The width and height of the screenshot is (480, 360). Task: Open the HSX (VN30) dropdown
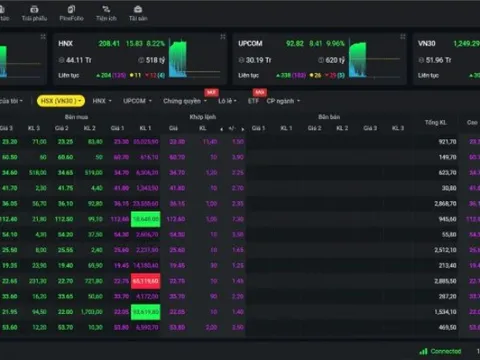click(x=61, y=101)
